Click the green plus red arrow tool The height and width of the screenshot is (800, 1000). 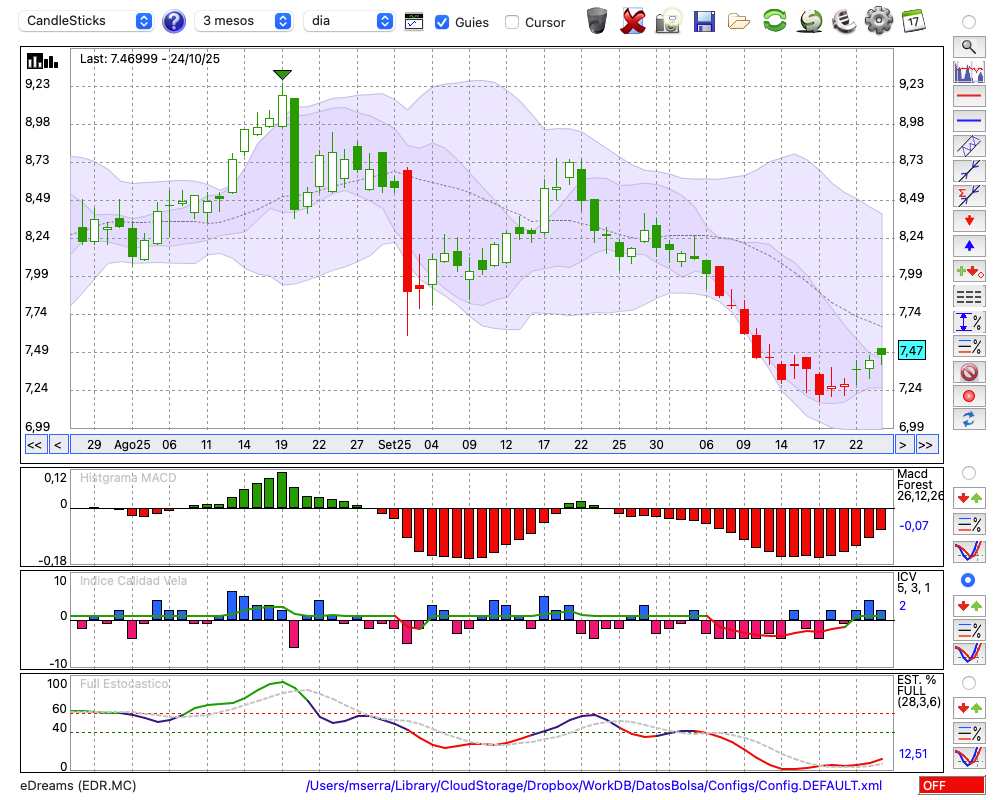click(969, 271)
